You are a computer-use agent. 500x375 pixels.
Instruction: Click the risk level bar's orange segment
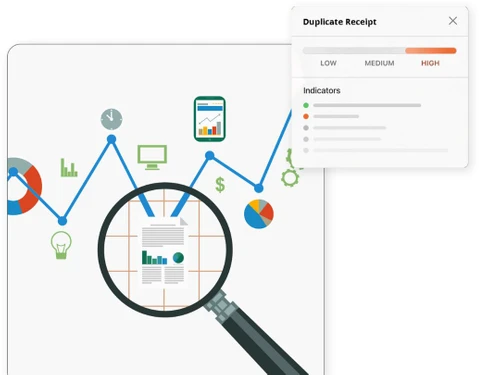tap(431, 51)
